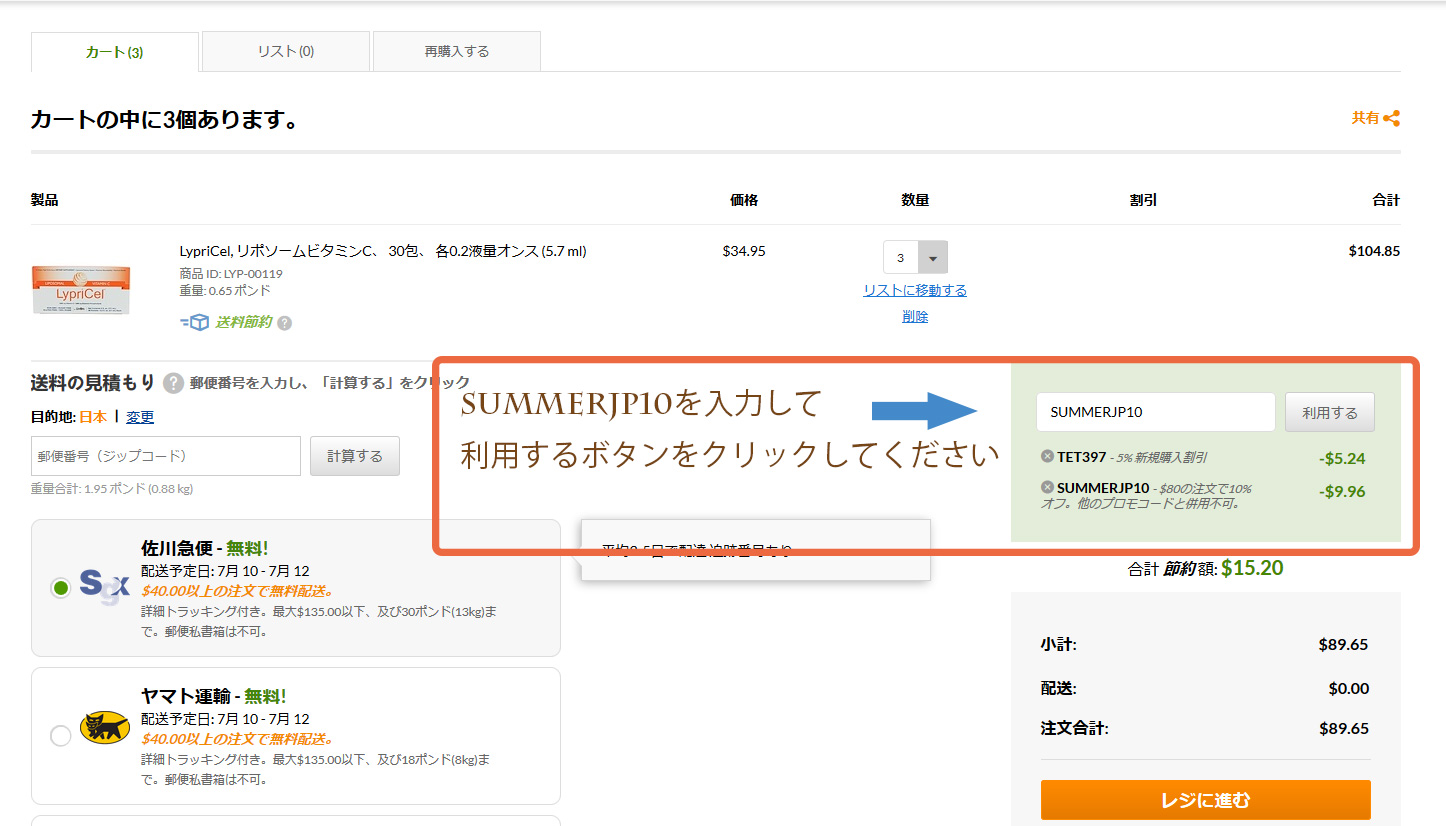Click the Yamato black cat logo

click(104, 727)
